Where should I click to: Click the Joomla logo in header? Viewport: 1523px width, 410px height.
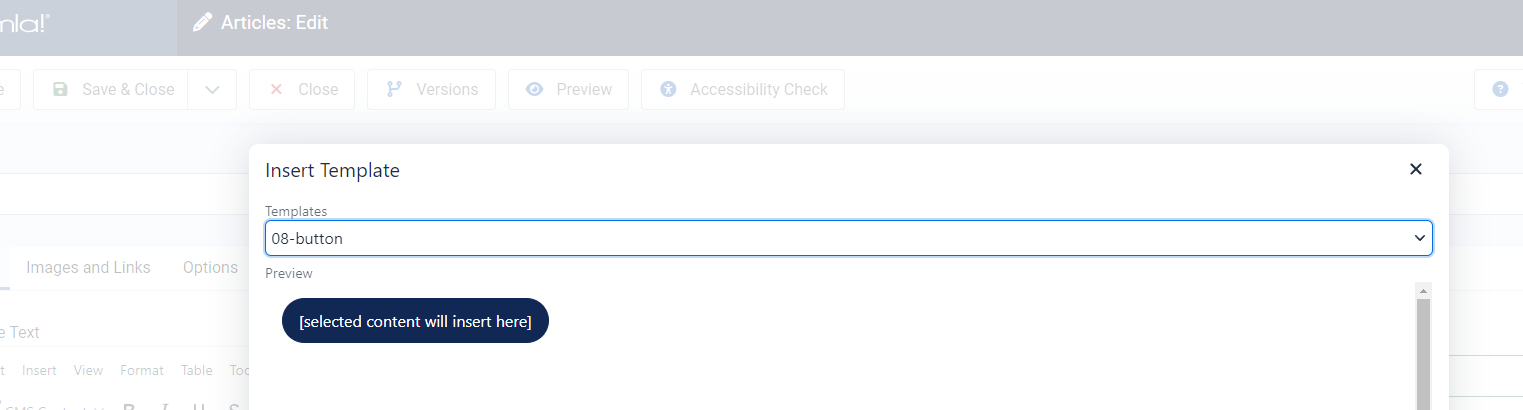pyautogui.click(x=25, y=22)
